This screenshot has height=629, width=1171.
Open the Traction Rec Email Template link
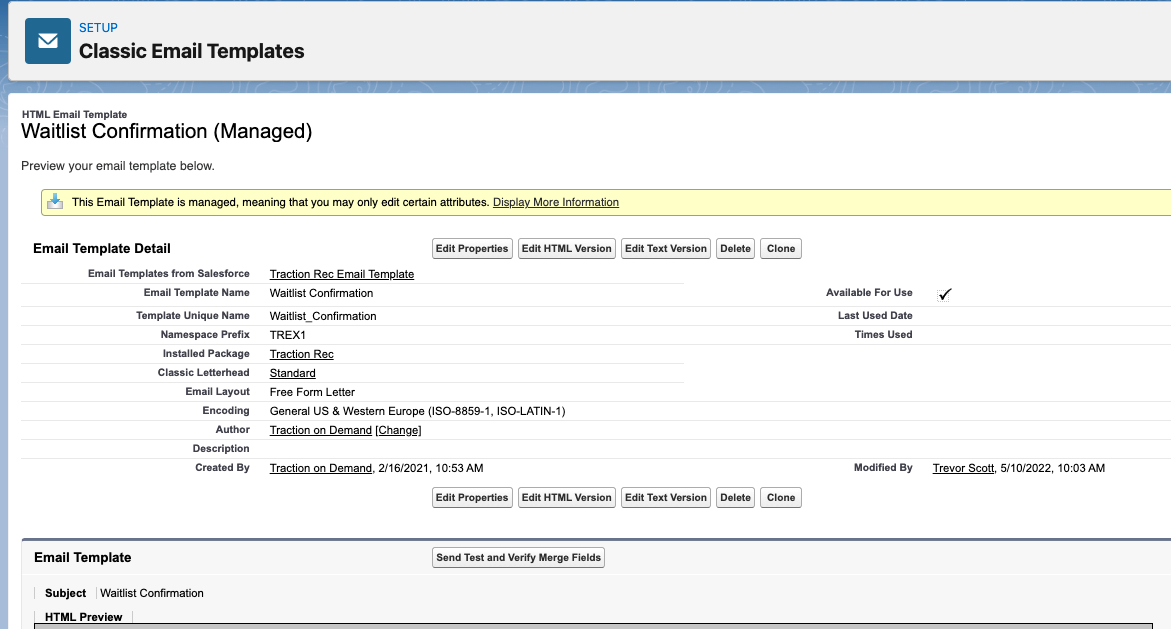[341, 273]
